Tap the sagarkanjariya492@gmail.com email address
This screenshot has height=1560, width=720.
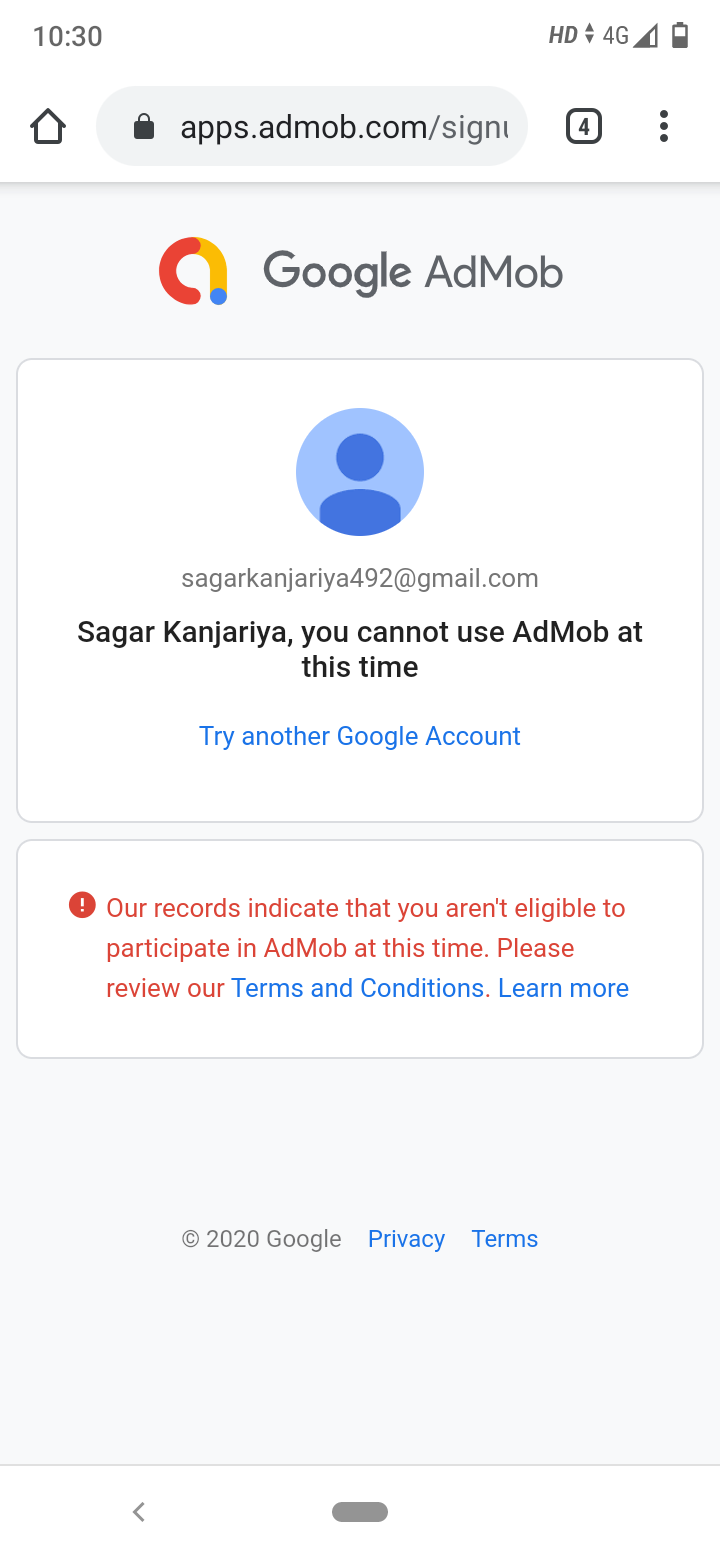(360, 578)
